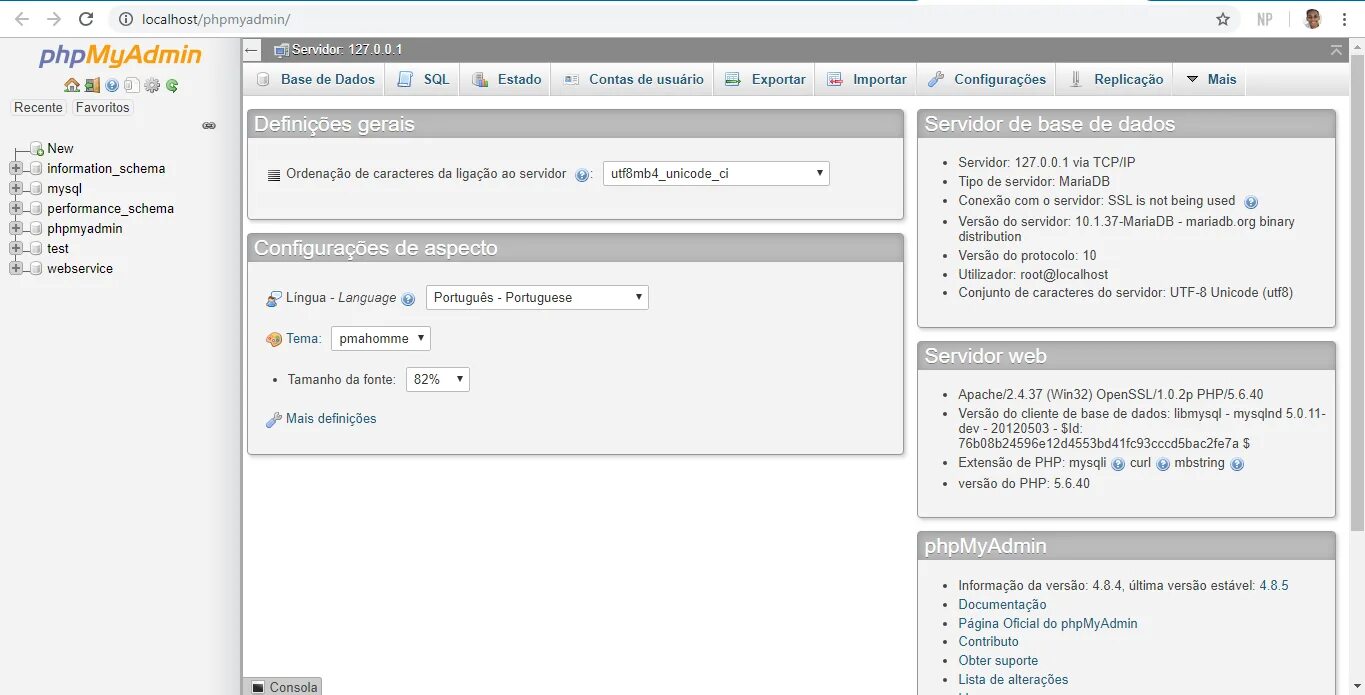Click the browser back arrow

coord(21,19)
